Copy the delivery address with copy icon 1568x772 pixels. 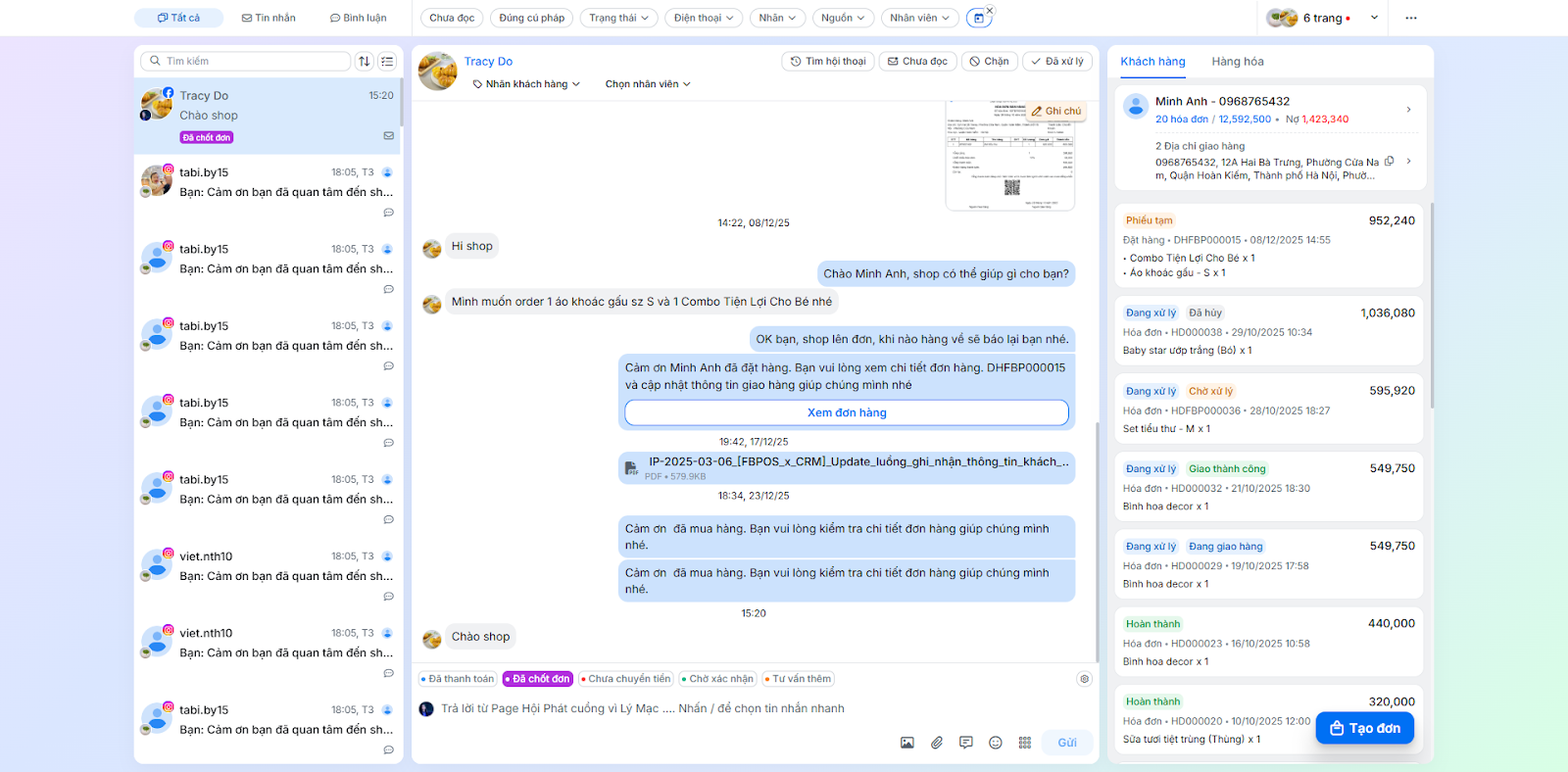coord(1390,162)
